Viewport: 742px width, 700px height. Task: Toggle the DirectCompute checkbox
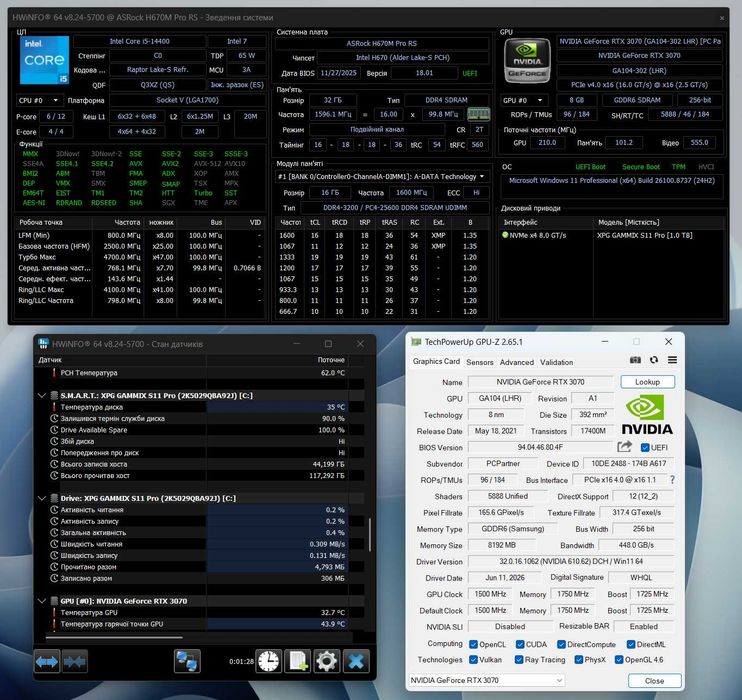click(561, 644)
